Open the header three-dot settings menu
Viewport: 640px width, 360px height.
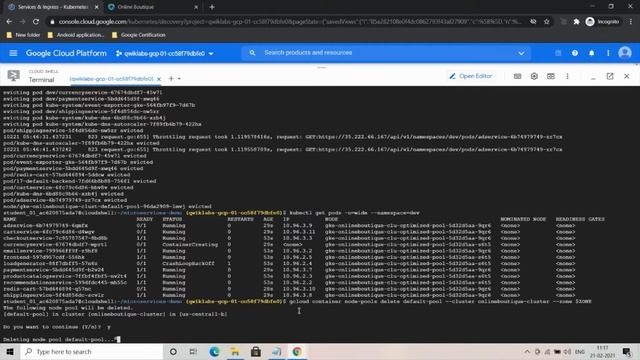click(x=608, y=53)
